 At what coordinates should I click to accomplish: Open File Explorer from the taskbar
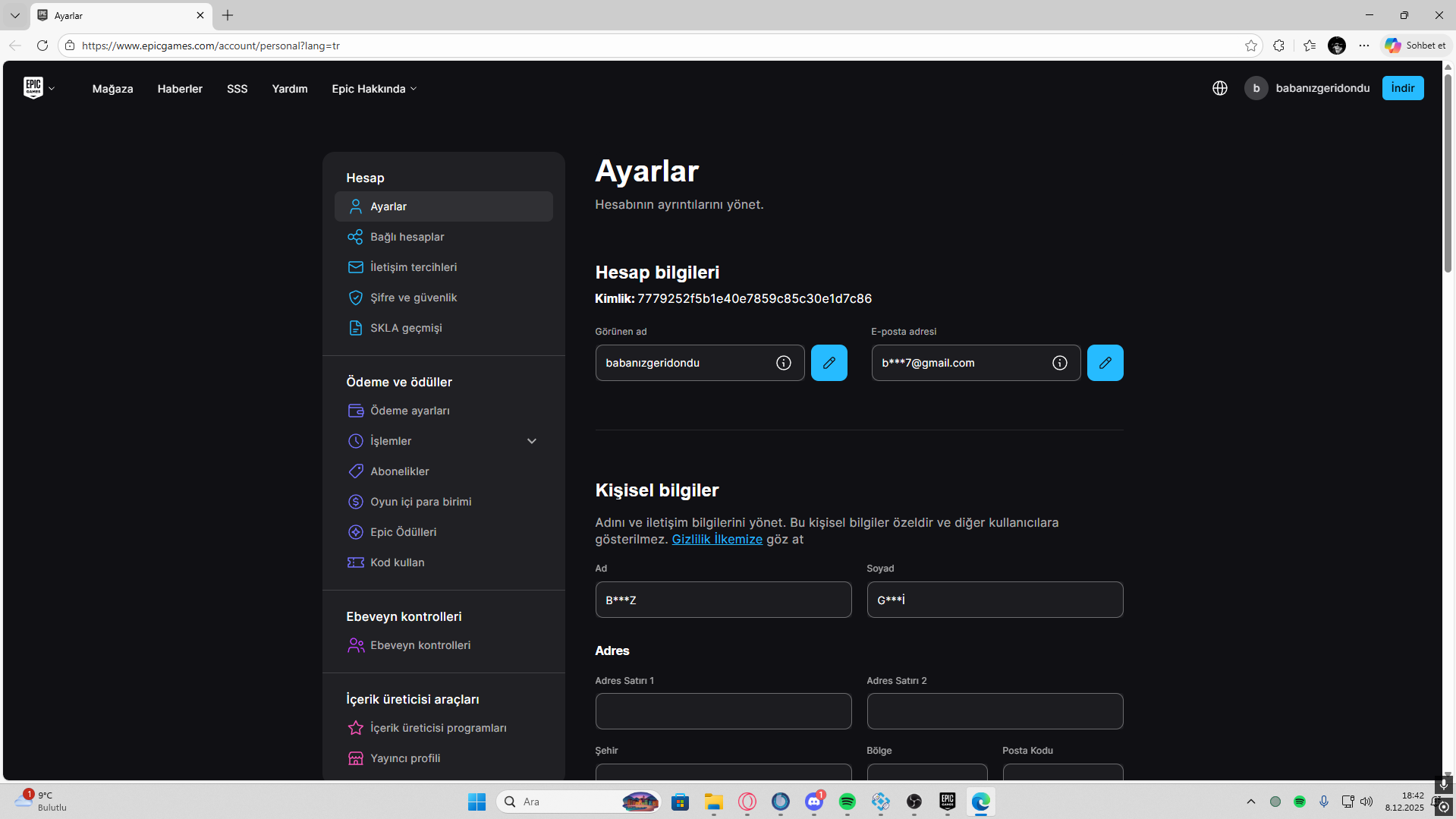714,802
